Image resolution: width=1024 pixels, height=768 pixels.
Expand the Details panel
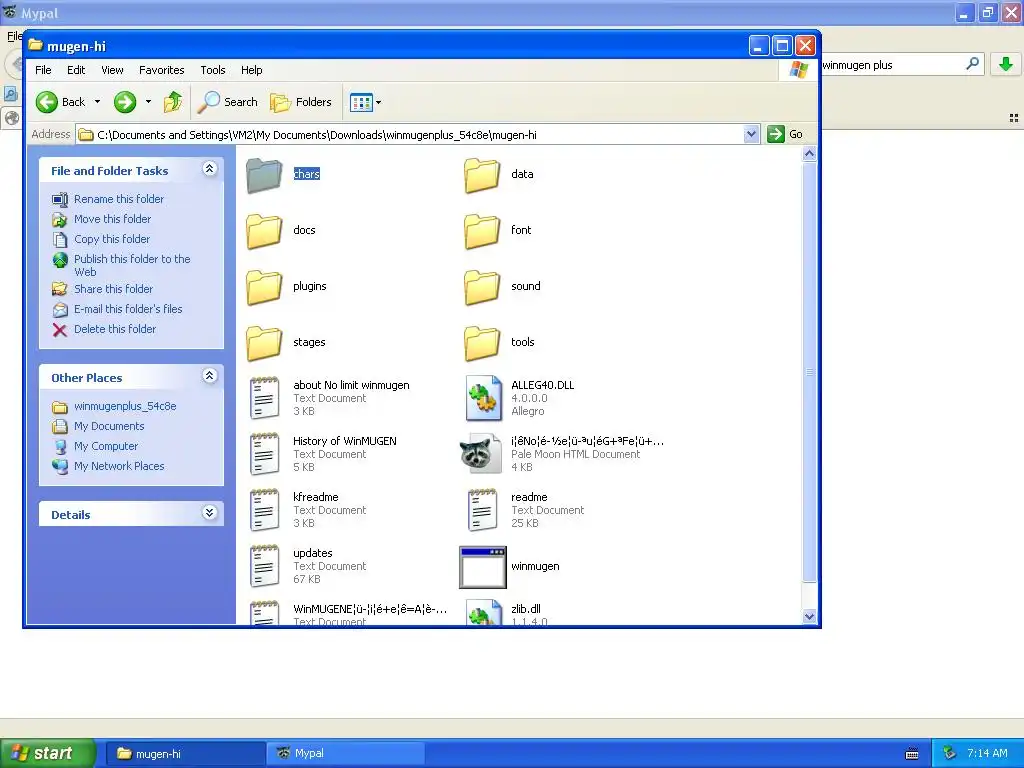pyautogui.click(x=209, y=513)
